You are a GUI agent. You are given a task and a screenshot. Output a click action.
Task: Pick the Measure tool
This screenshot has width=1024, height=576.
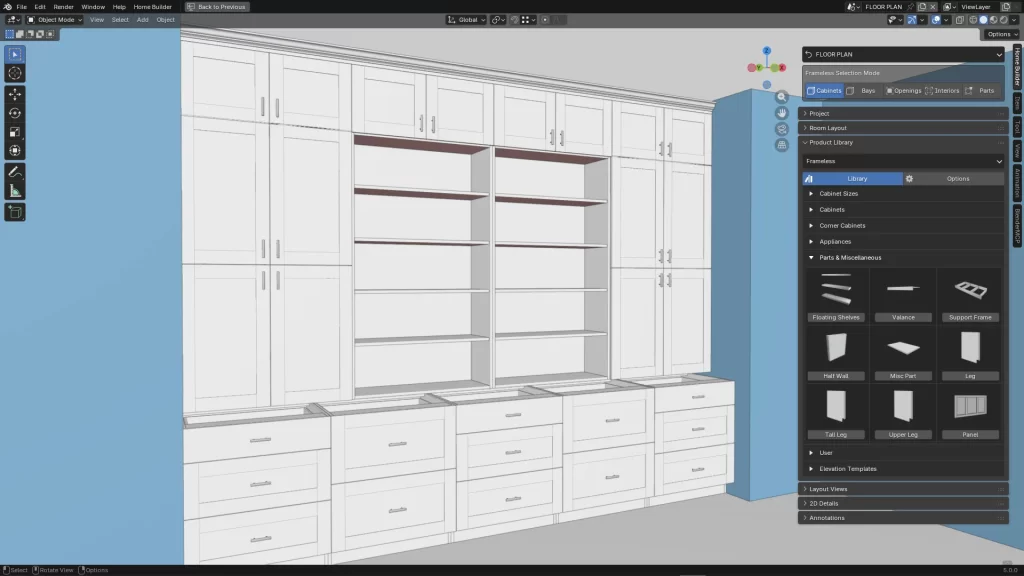tap(15, 191)
